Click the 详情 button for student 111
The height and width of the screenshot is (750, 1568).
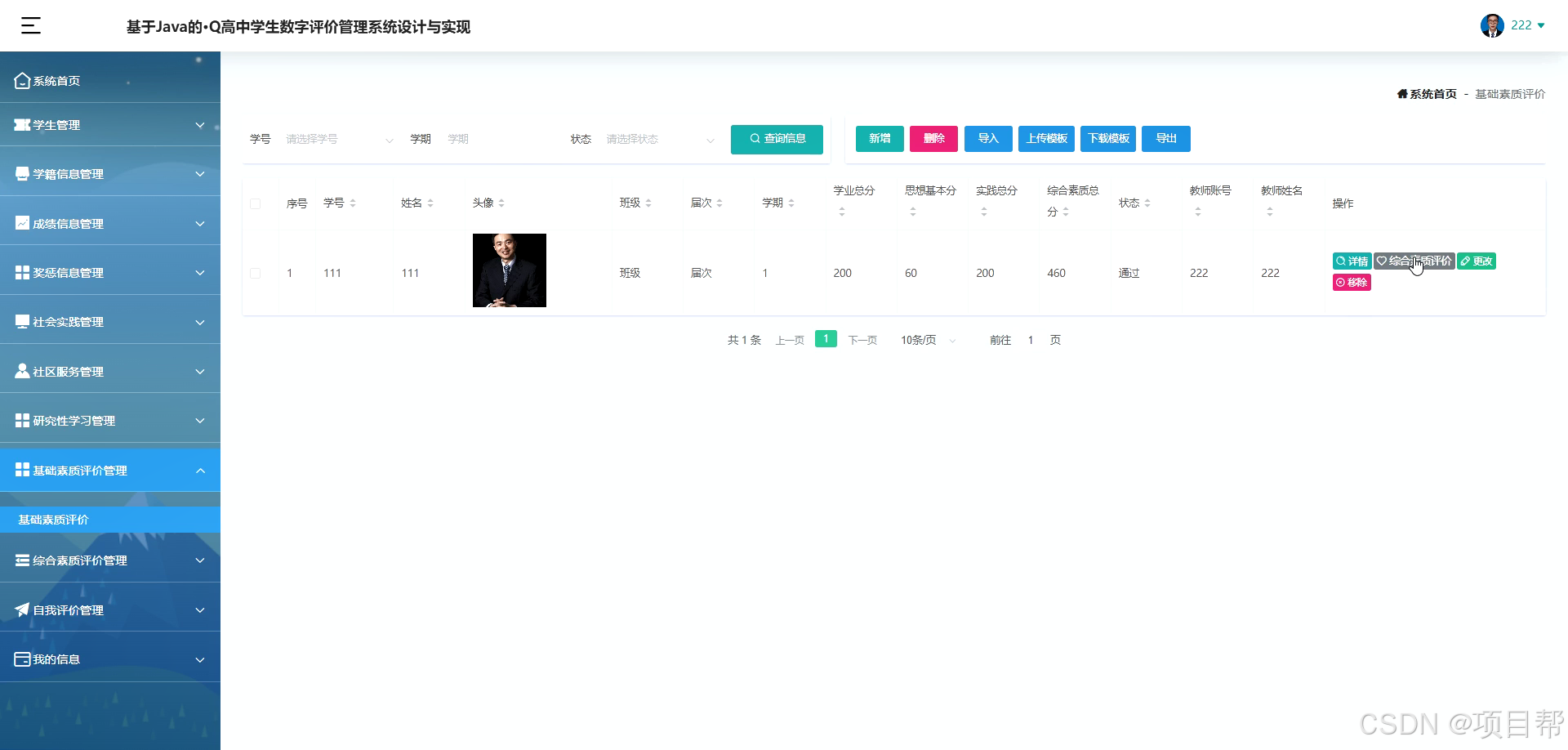coord(1352,261)
